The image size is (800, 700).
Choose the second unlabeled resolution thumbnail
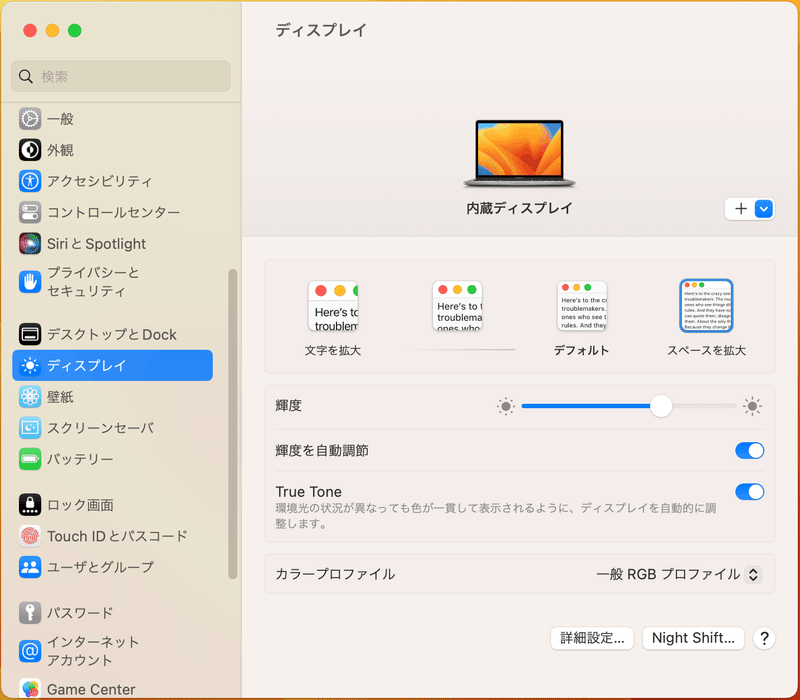tap(458, 306)
